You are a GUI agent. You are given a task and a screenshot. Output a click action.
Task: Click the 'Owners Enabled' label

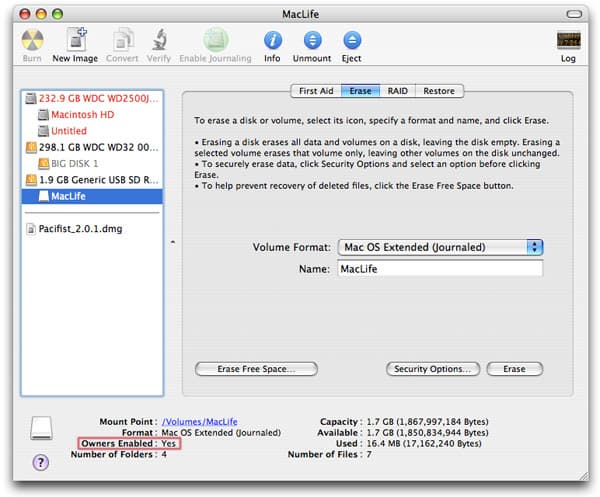point(117,443)
